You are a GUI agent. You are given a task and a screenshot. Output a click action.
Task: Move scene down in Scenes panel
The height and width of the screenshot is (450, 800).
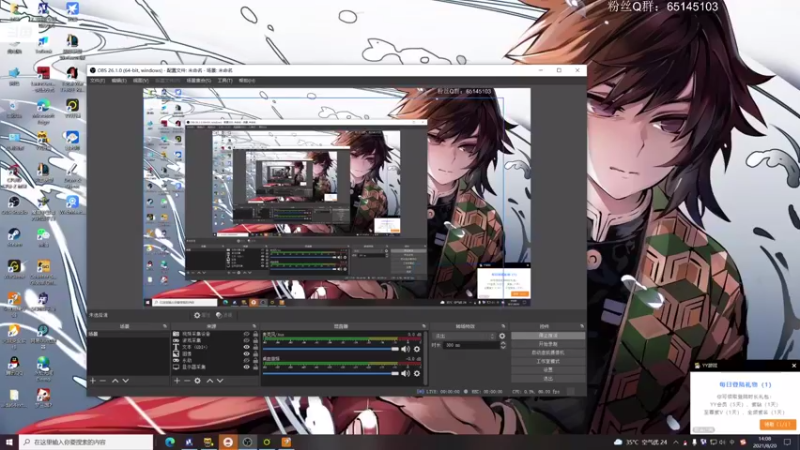(x=126, y=381)
